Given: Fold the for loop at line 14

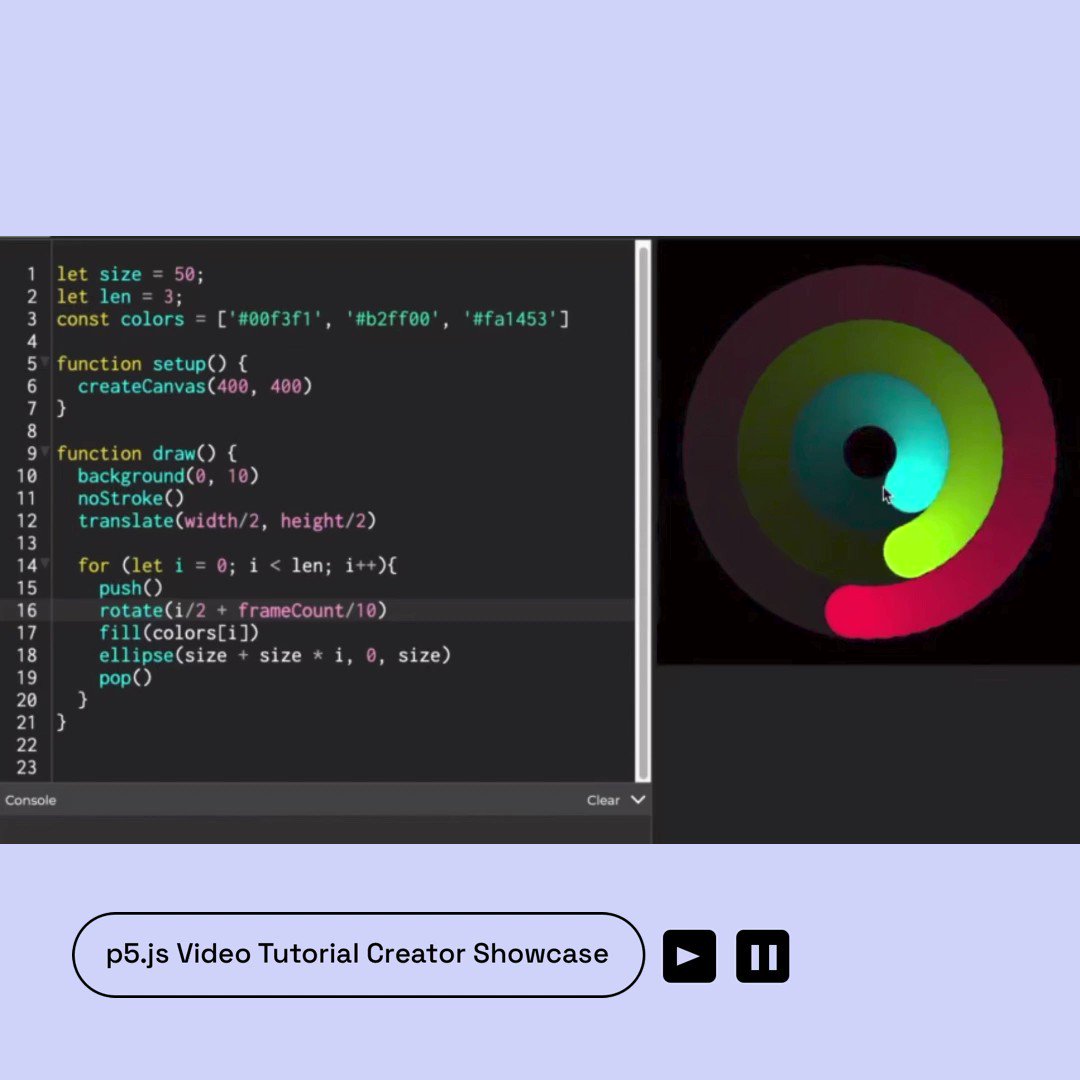Looking at the screenshot, I should click(45, 563).
